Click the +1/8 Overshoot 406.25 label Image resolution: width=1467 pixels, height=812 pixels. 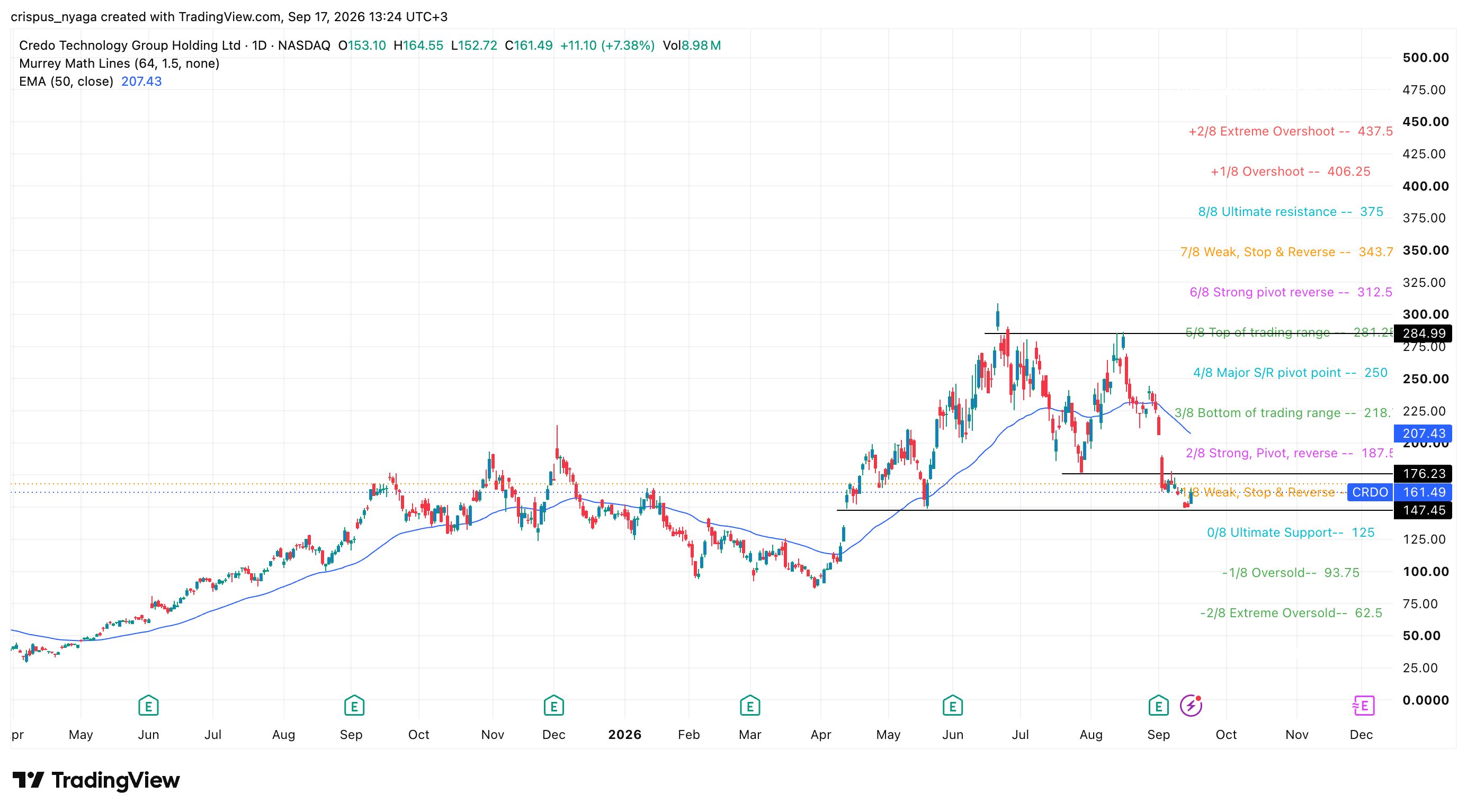tap(1291, 172)
